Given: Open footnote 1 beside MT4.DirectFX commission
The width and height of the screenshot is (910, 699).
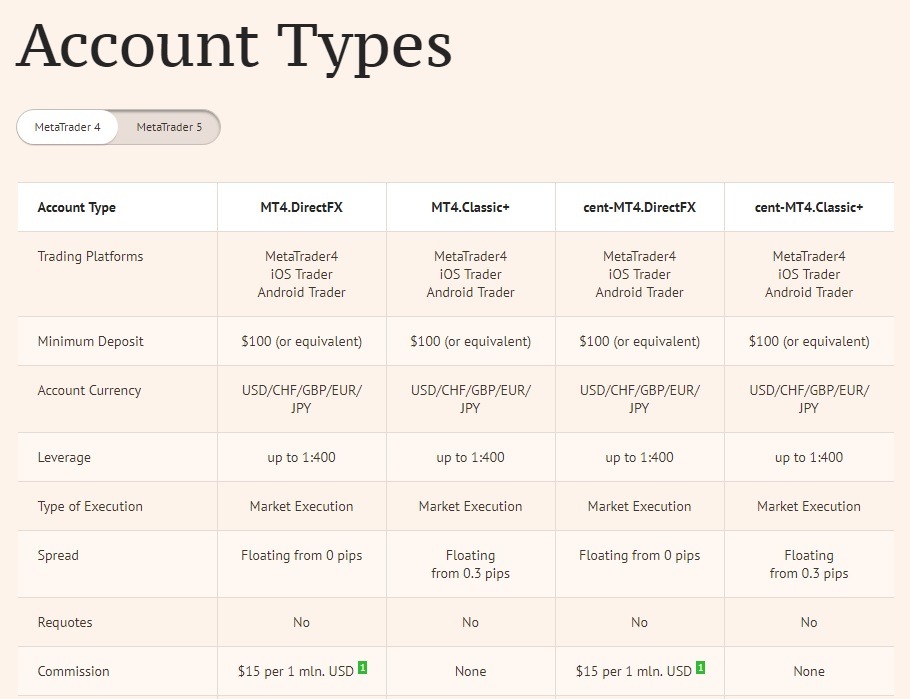Looking at the screenshot, I should tap(362, 668).
